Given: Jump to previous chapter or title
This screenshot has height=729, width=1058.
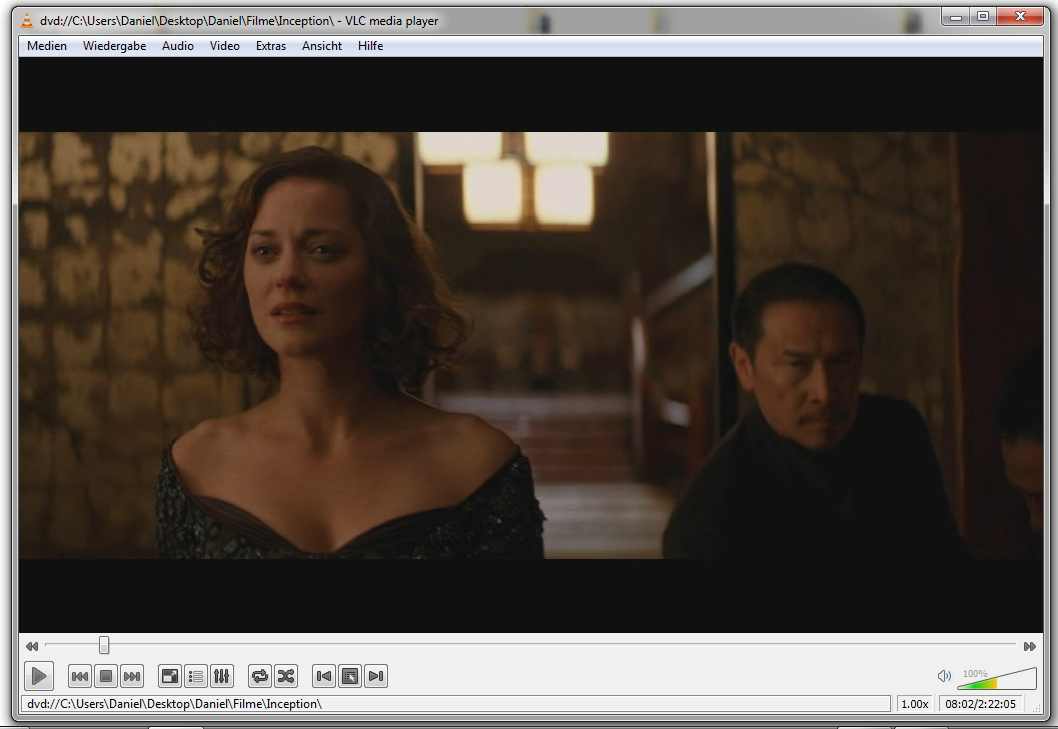Looking at the screenshot, I should [80, 676].
